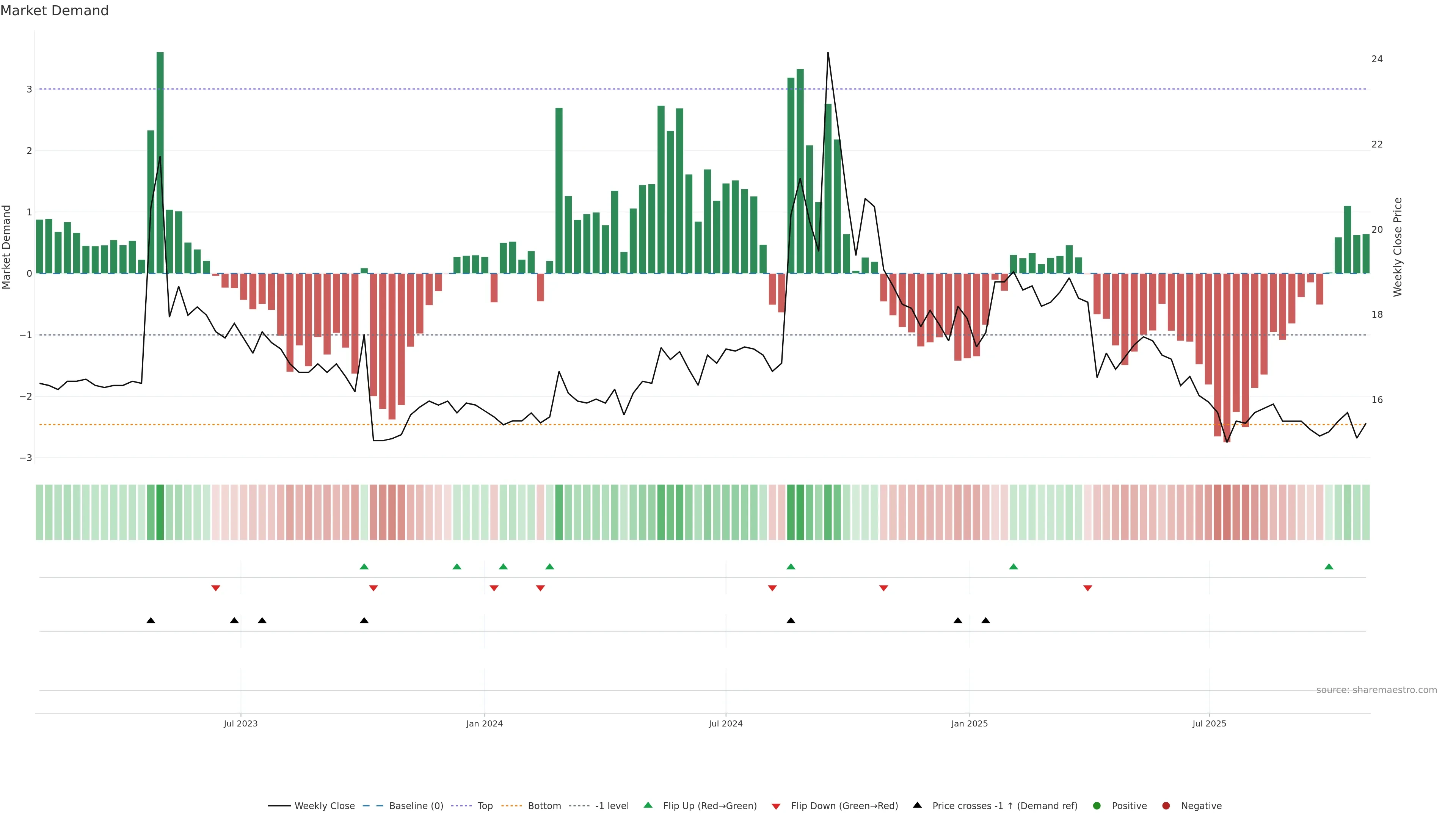This screenshot has width=1456, height=819.
Task: Click the Jan 2024 axis label
Action: [x=485, y=724]
